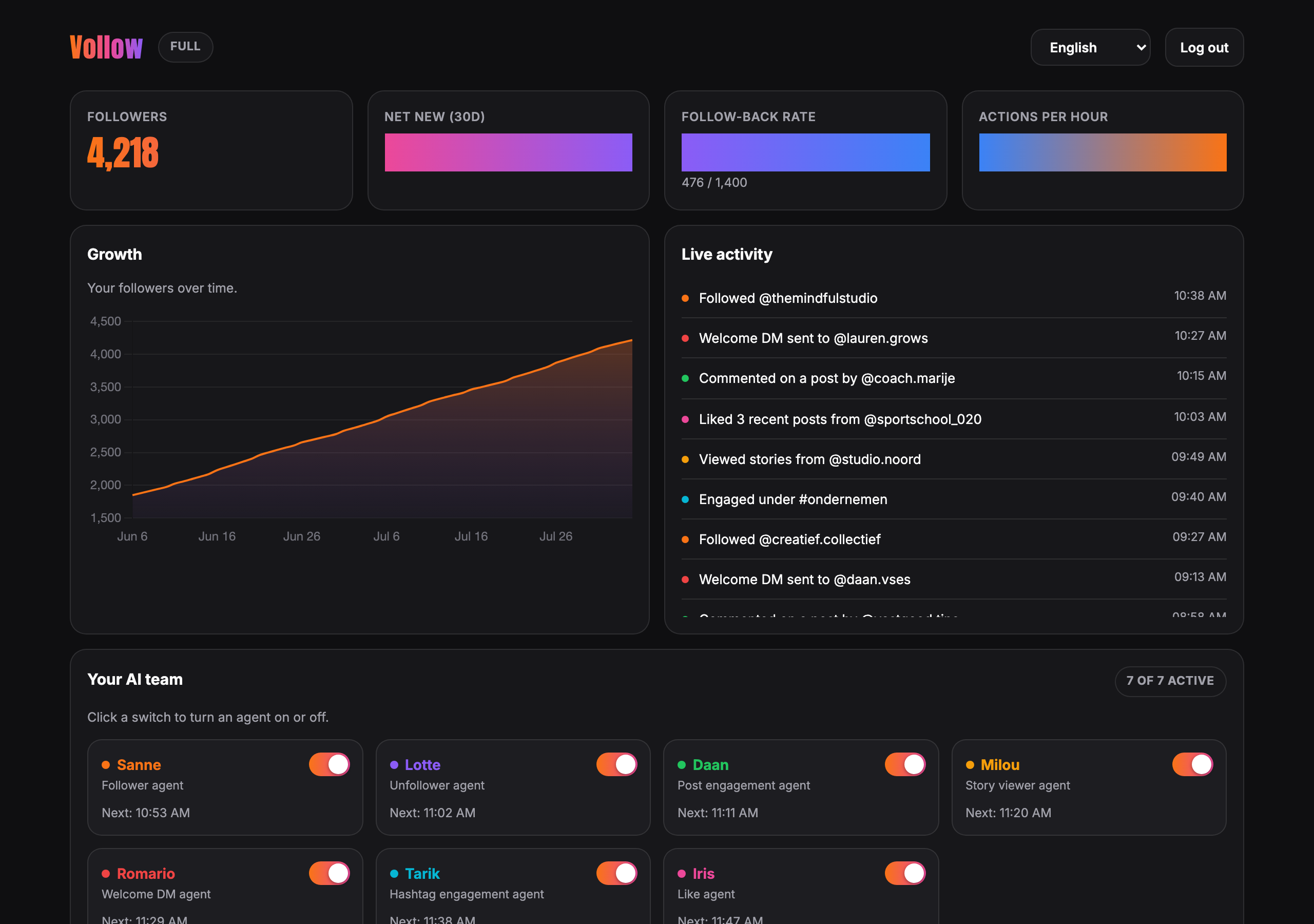Viewport: 1314px width, 924px height.
Task: Click orange dot beside Followed @themindfulstudio
Action: click(x=685, y=298)
